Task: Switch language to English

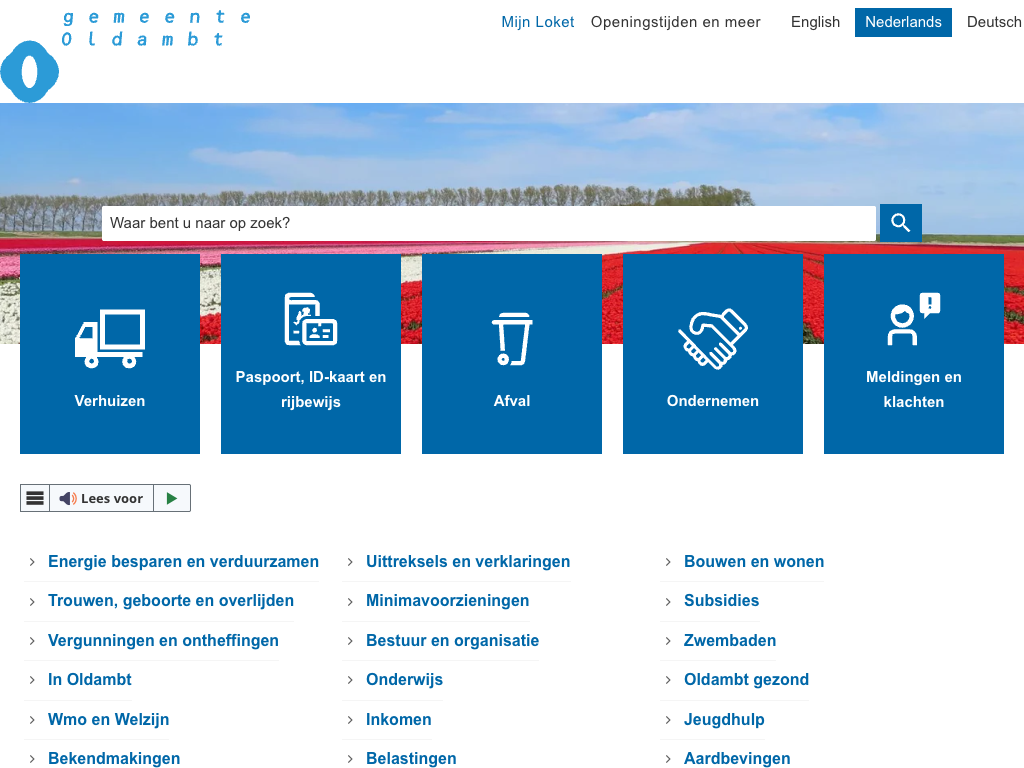Action: tap(815, 22)
